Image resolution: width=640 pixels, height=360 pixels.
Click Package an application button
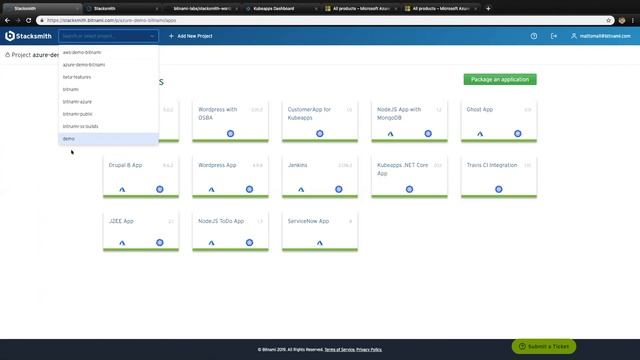point(500,79)
